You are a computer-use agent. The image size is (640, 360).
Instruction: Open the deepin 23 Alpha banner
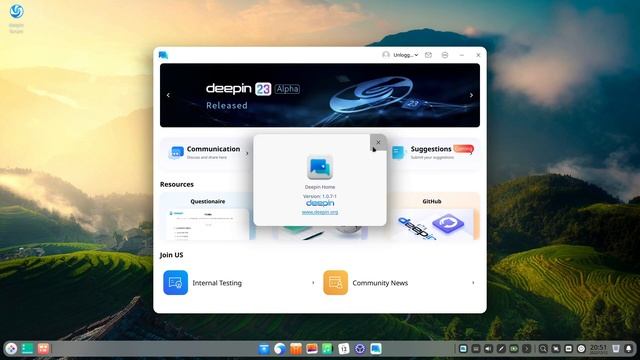(x=320, y=95)
